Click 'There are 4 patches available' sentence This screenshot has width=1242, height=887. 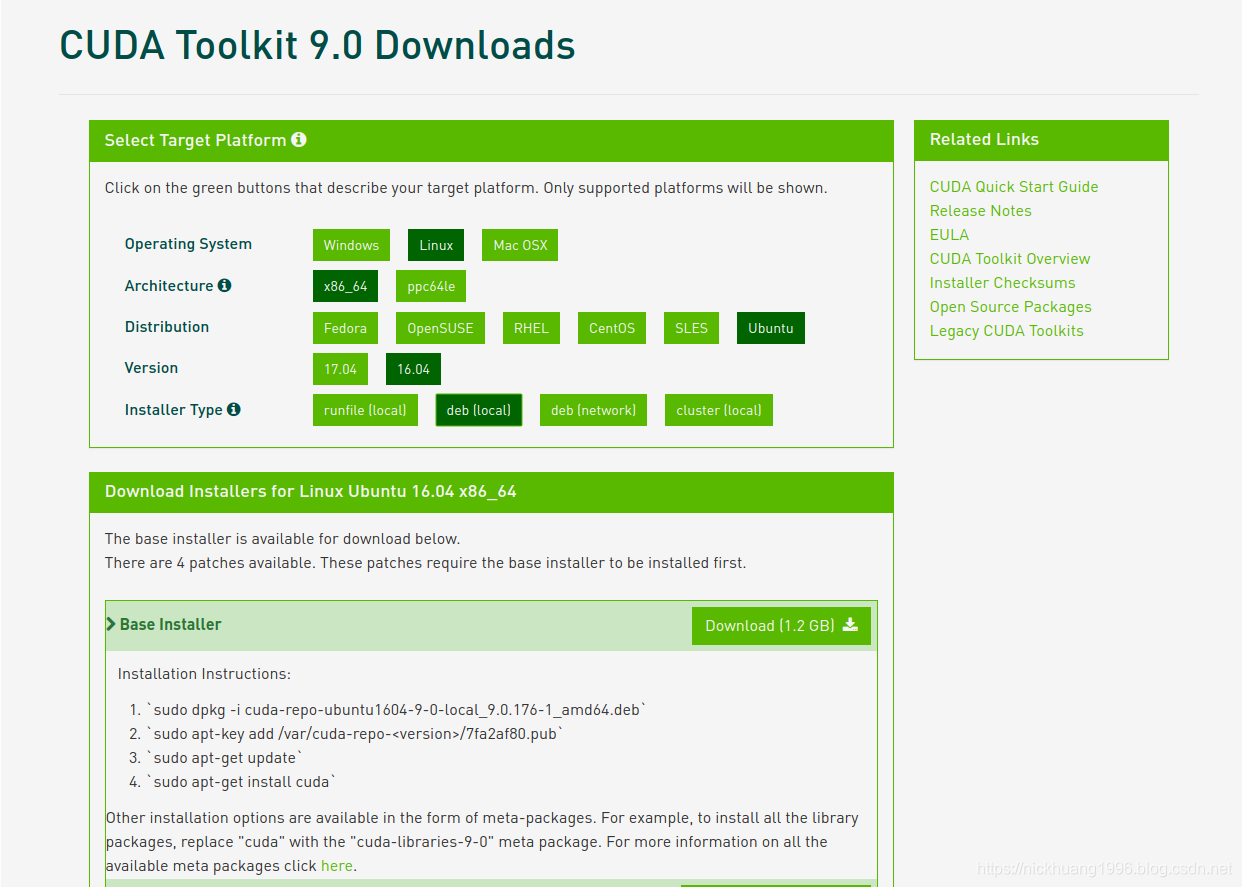[x=425, y=563]
